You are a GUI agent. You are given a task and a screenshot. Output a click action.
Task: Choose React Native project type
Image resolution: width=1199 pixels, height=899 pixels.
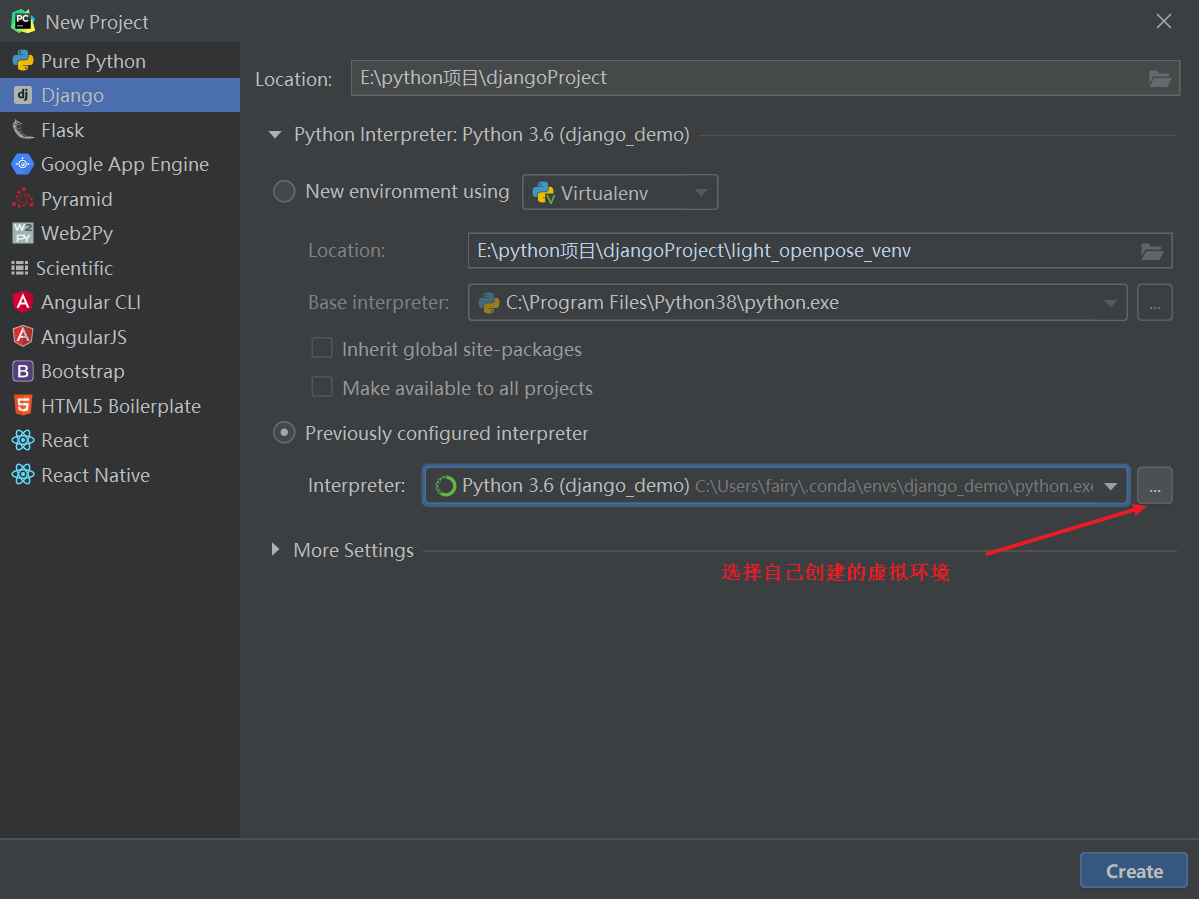click(95, 475)
